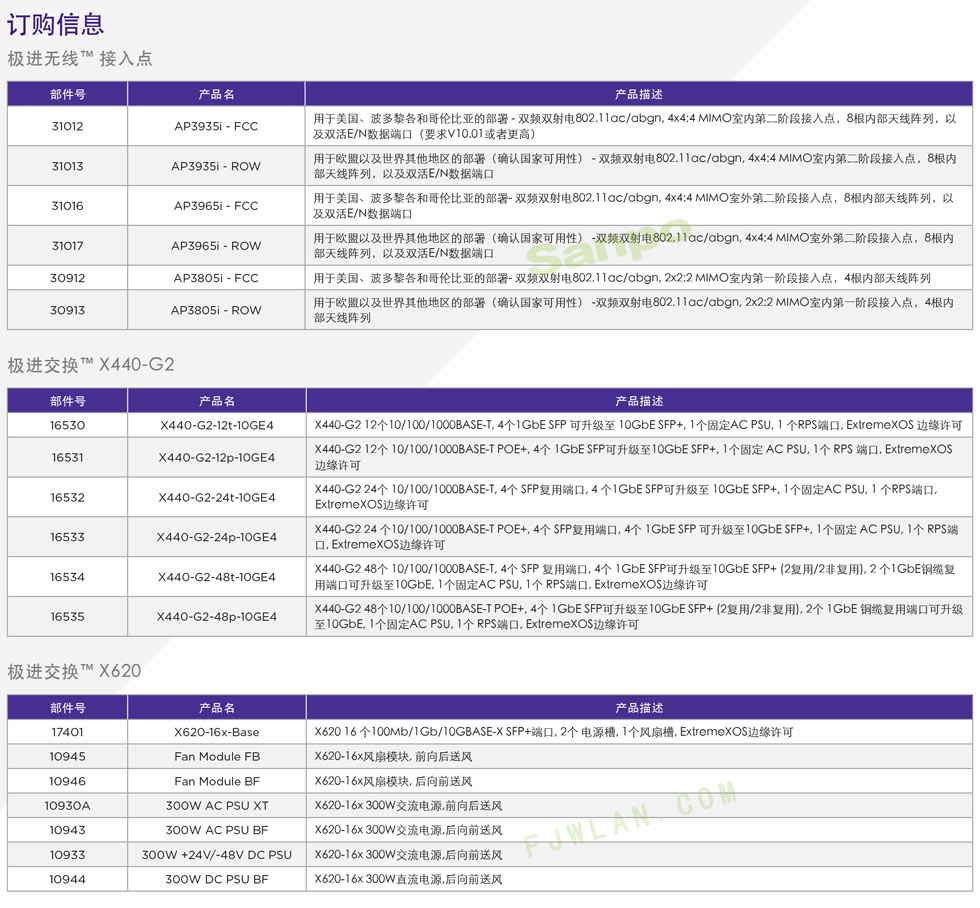
Task: Click part number 17401
Action: pyautogui.click(x=68, y=732)
